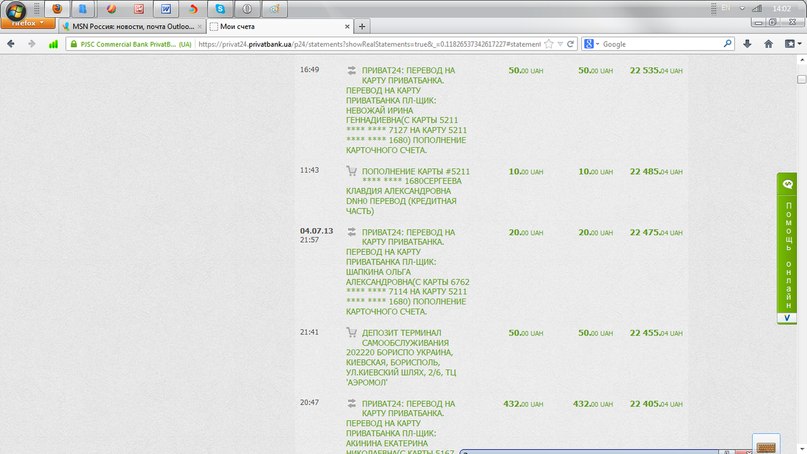
Task: Go back to previous page
Action: [x=11, y=44]
